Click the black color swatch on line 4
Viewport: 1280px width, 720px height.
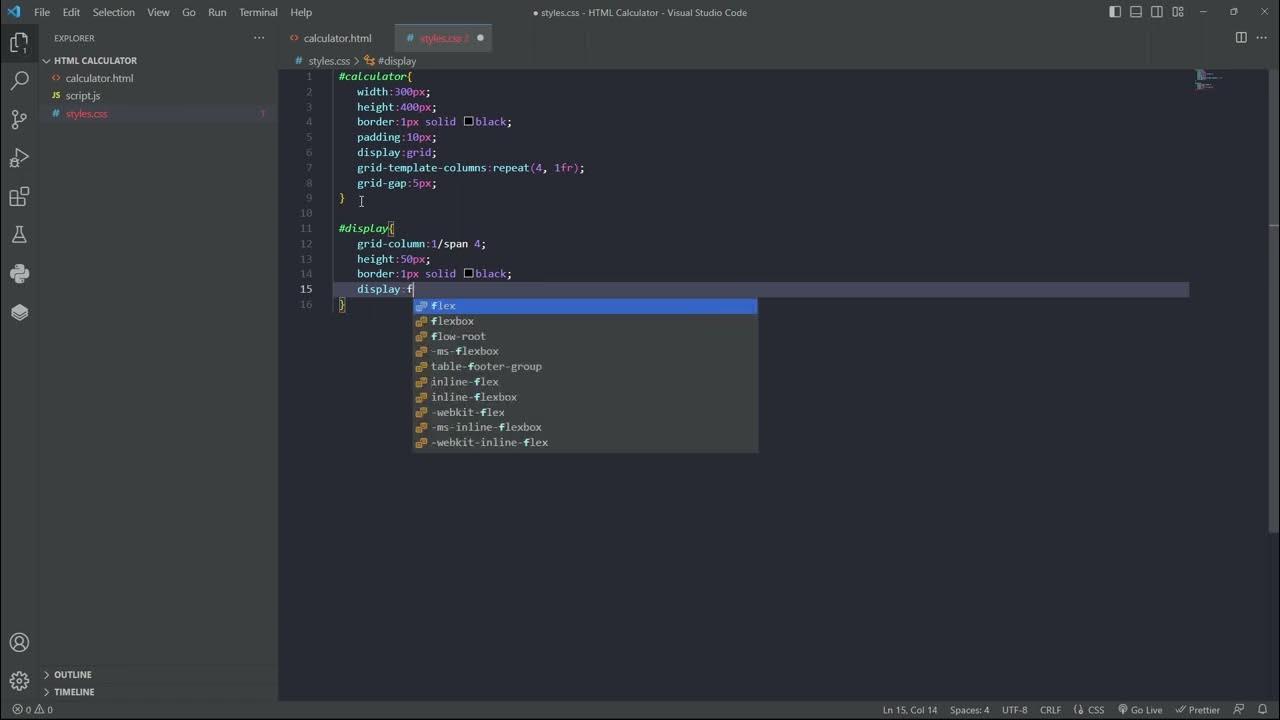[468, 122]
